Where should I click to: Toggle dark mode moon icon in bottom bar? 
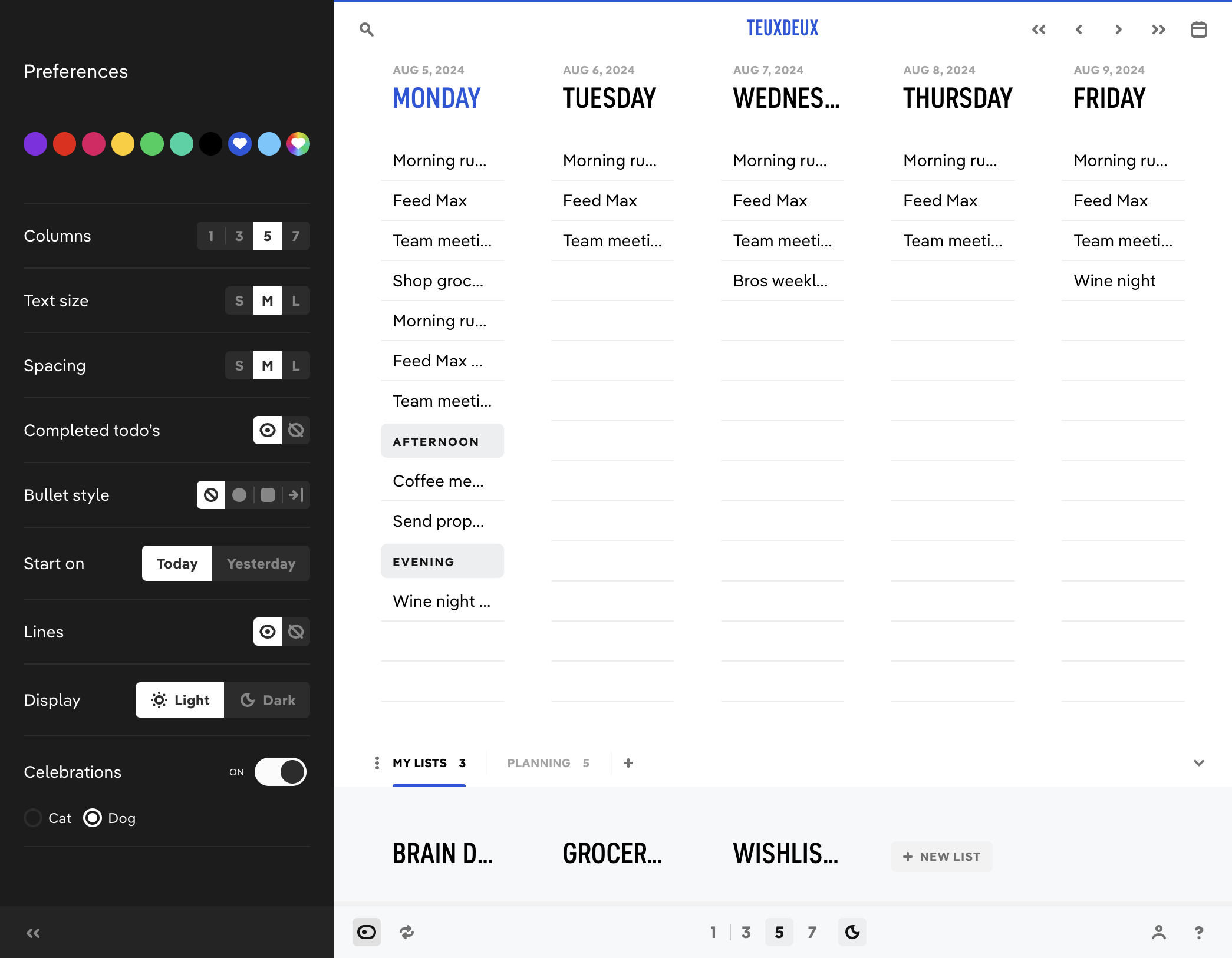click(852, 932)
